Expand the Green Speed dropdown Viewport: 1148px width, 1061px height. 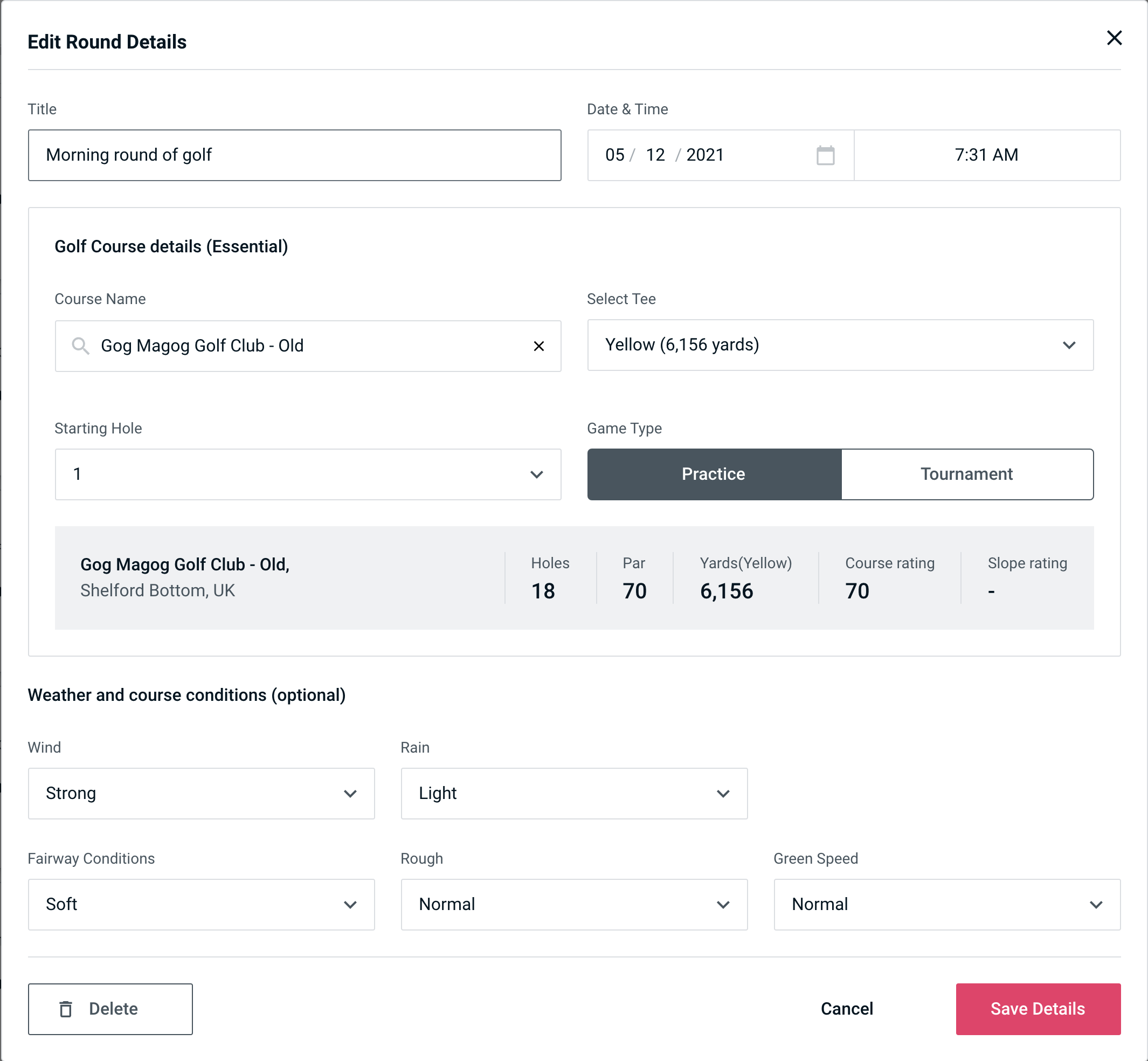click(x=946, y=905)
